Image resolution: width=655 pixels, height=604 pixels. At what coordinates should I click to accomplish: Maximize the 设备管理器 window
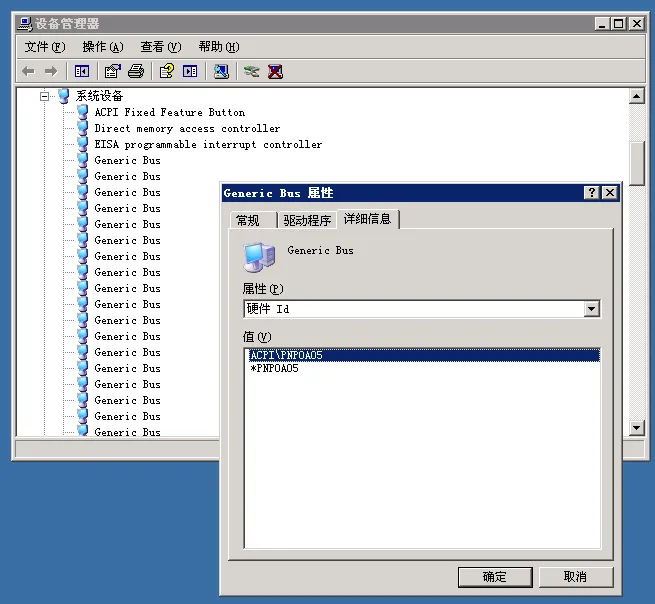pos(618,24)
